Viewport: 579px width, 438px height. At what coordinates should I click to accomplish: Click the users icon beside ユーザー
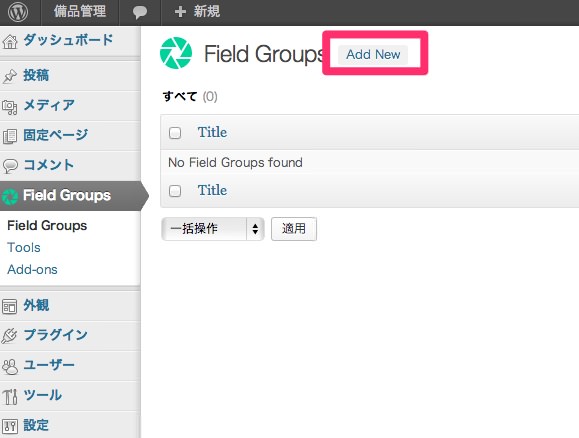tap(10, 366)
